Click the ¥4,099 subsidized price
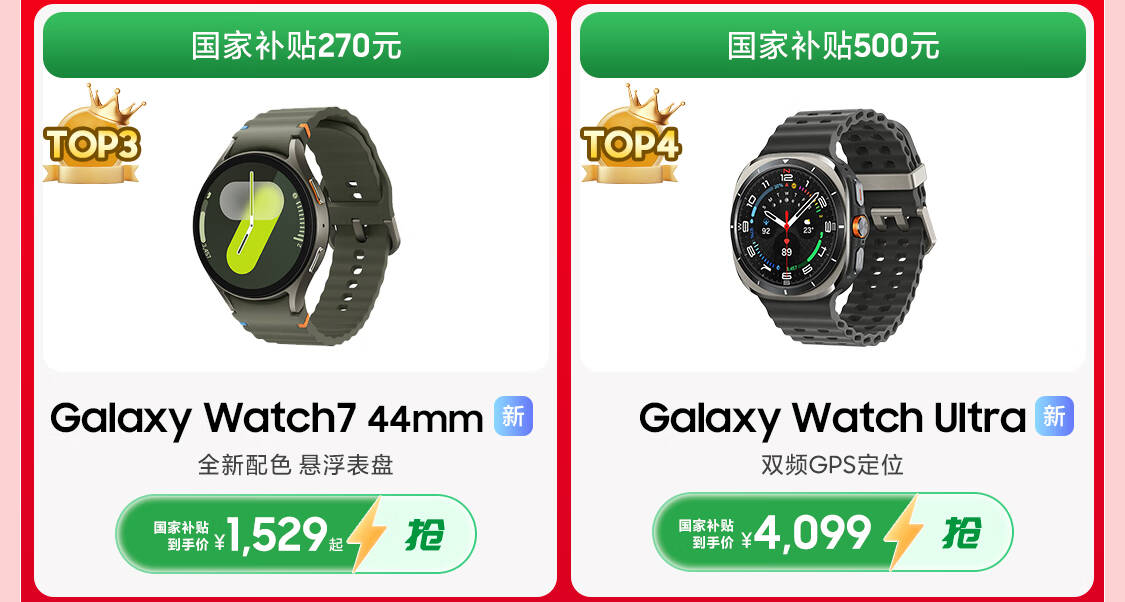This screenshot has width=1125, height=602. click(806, 533)
